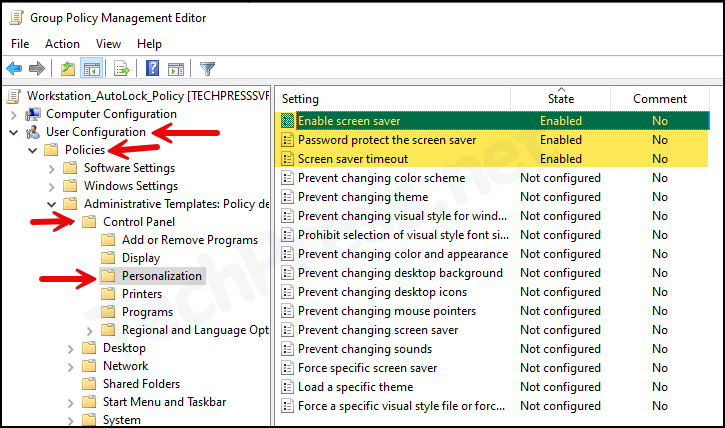
Task: Toggle the Show/Hide Console Tree icon
Action: pyautogui.click(x=91, y=69)
